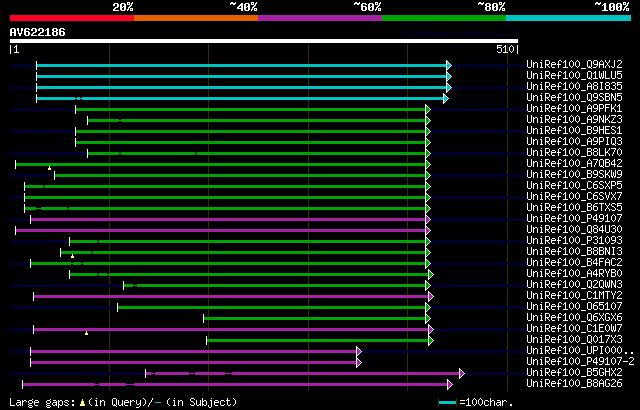This screenshot has height=410, width=640.
Task: Select the UniRef100_A7QB42 label
Action: (574, 163)
